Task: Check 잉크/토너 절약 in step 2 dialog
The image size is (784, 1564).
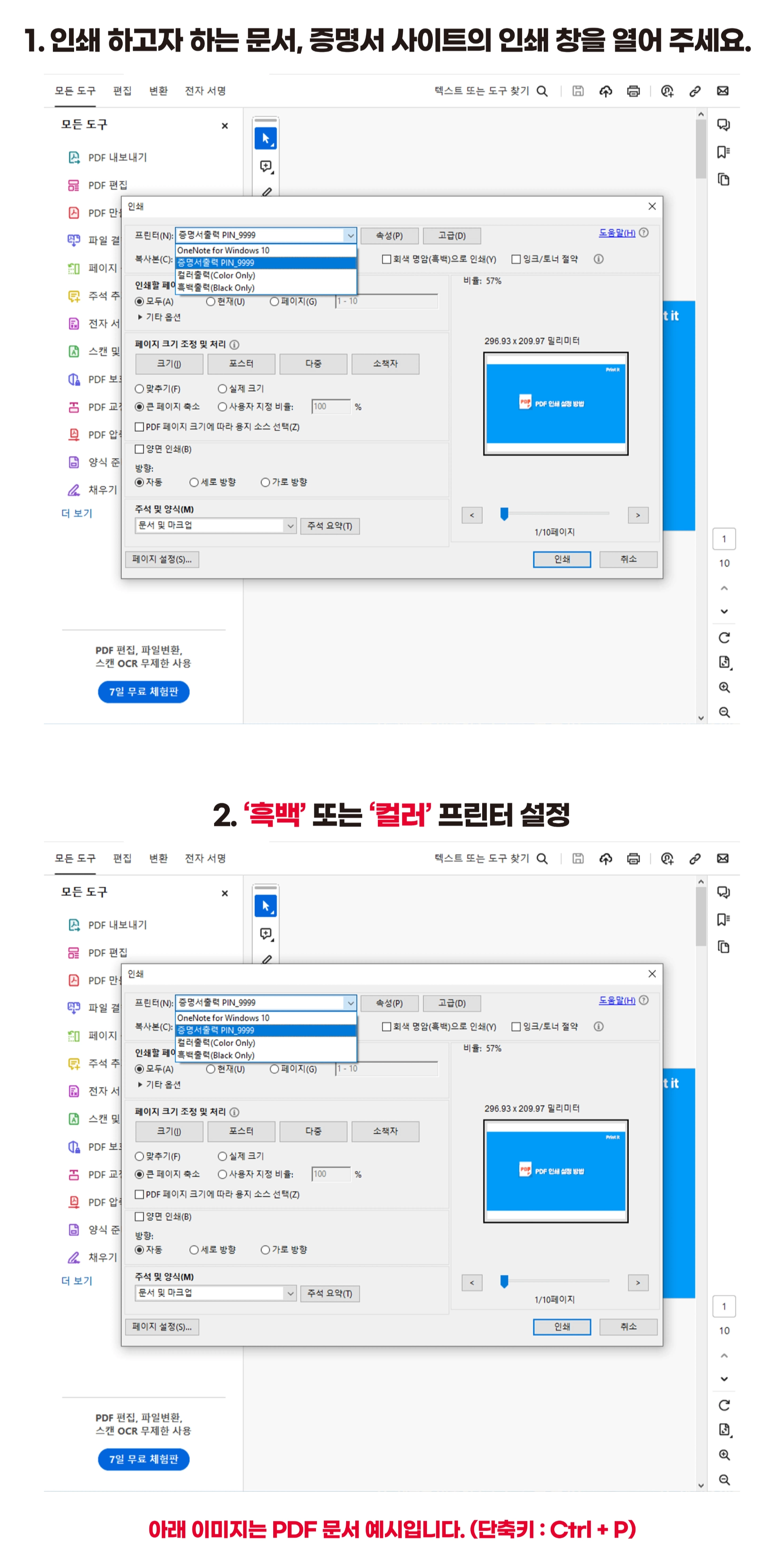Action: coord(516,1027)
